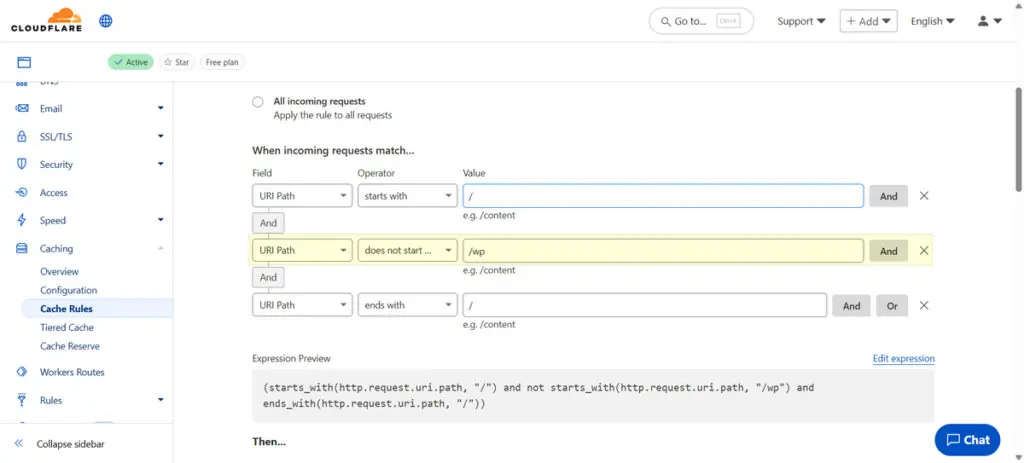Open Tiered Cache in the sidebar
Image resolution: width=1024 pixels, height=463 pixels.
pos(67,328)
